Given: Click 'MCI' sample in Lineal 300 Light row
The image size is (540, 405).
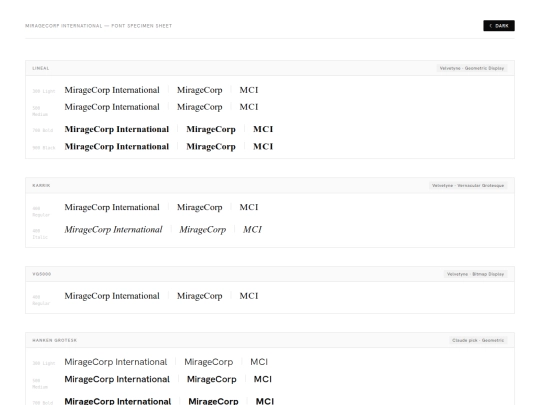Looking at the screenshot, I should click(x=249, y=90).
